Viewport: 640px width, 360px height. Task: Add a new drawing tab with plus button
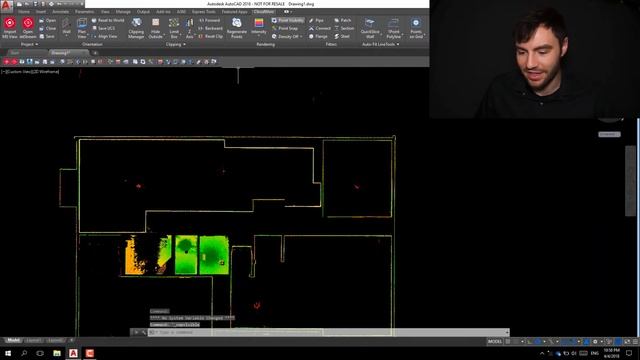tap(95, 53)
